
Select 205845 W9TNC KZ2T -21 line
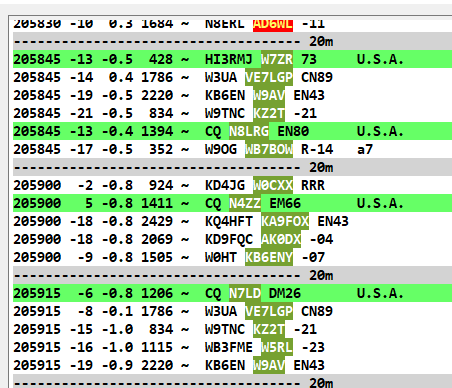click(x=232, y=113)
